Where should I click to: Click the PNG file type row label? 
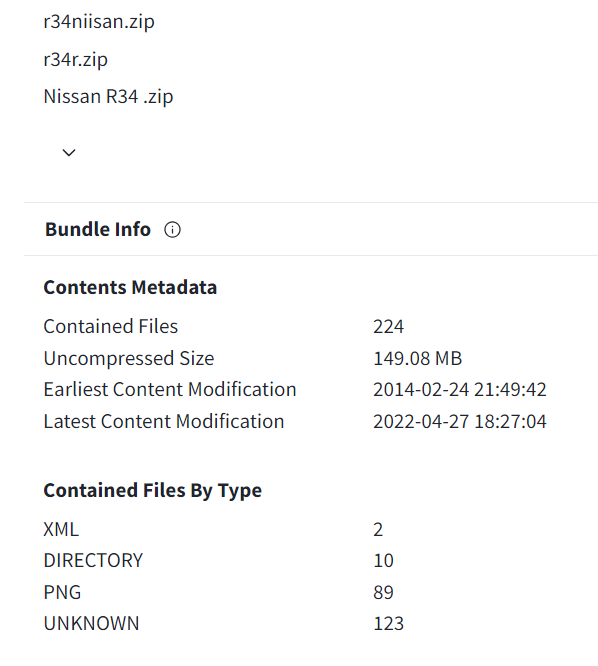tap(62, 593)
